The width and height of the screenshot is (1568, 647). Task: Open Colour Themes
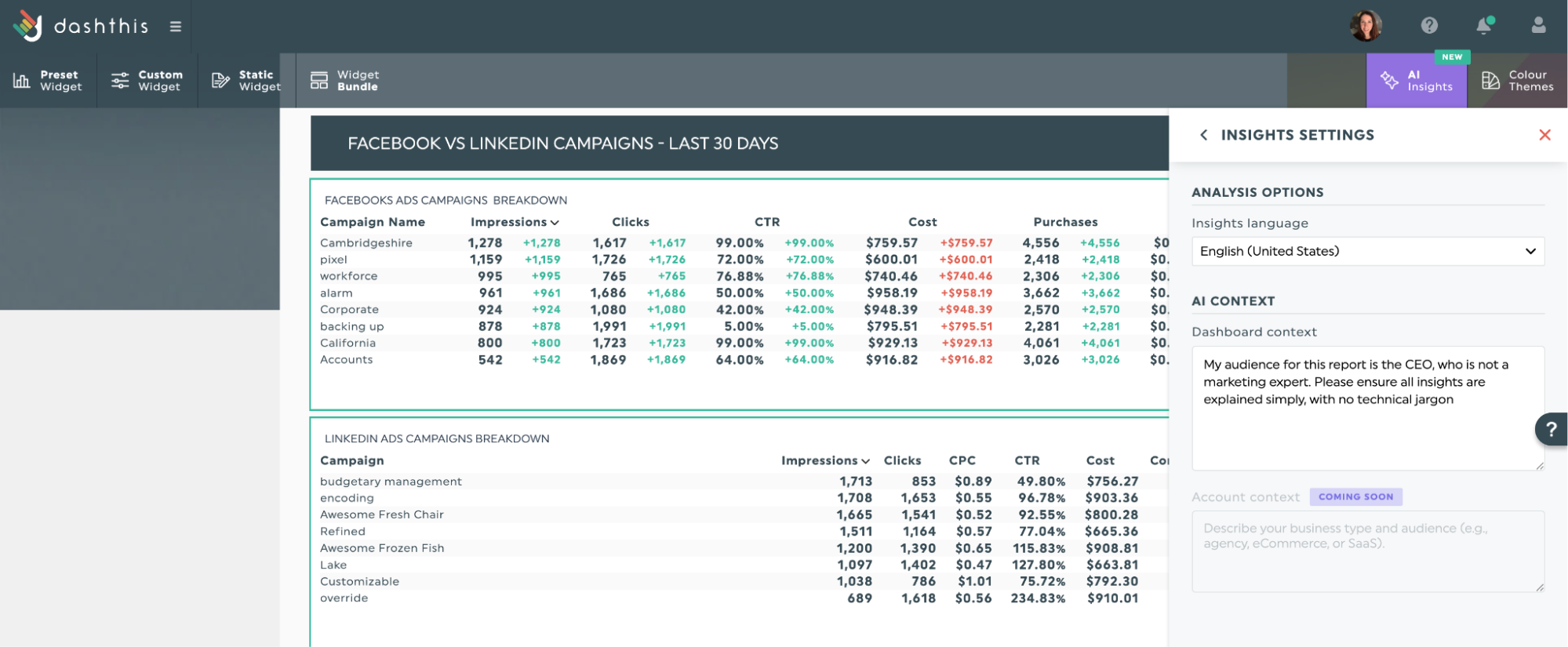[1517, 81]
